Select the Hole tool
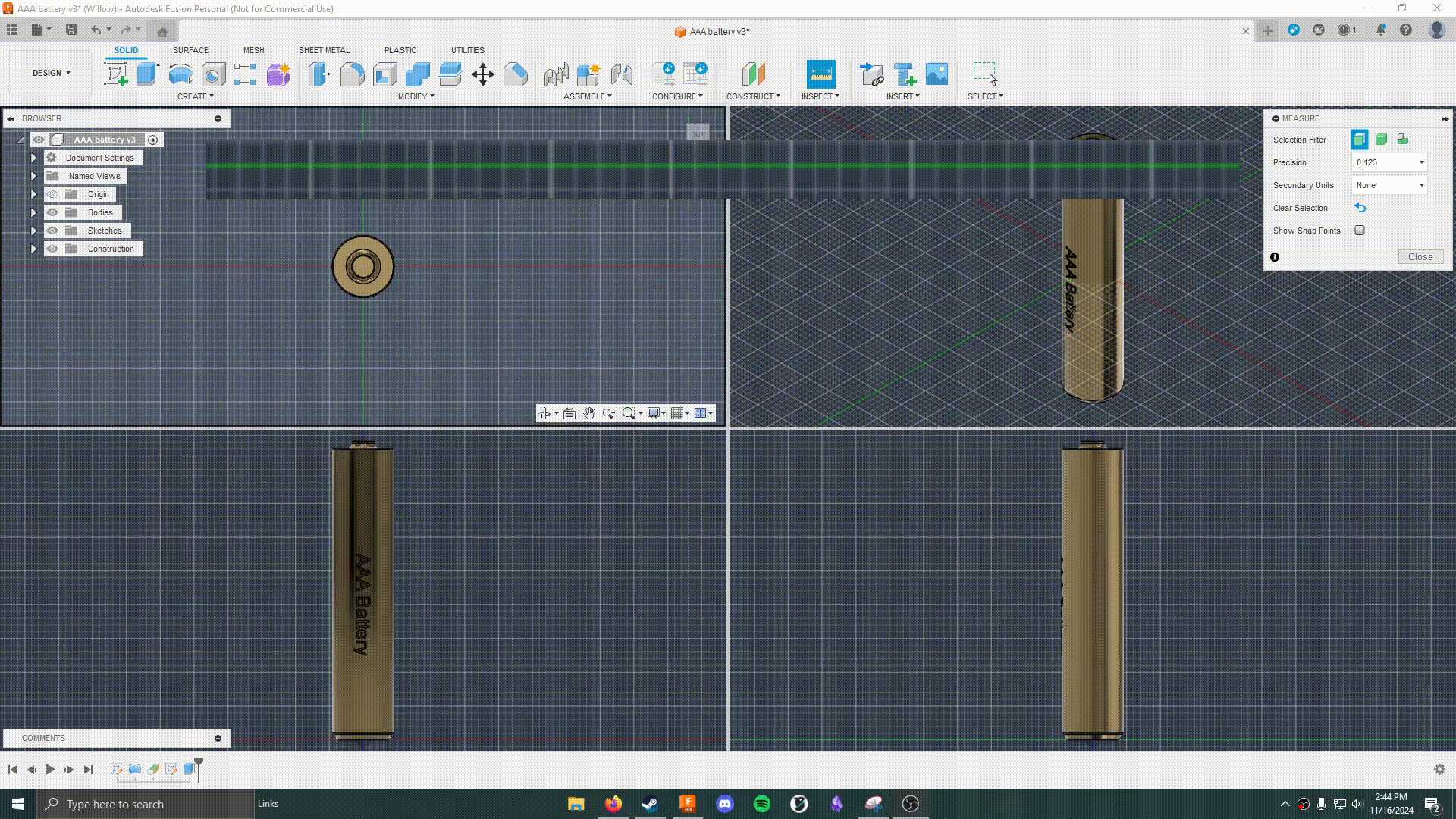This screenshot has width=1456, height=819. pyautogui.click(x=213, y=74)
